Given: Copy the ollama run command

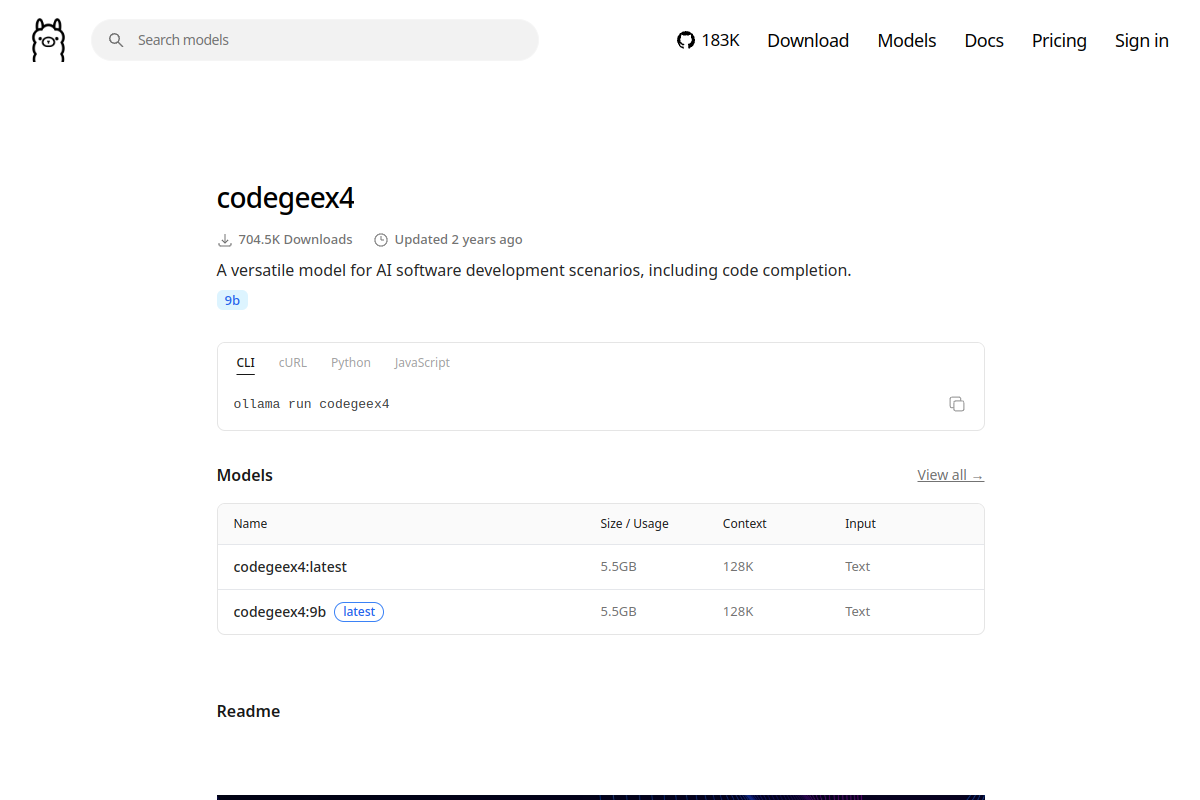Looking at the screenshot, I should click(957, 404).
